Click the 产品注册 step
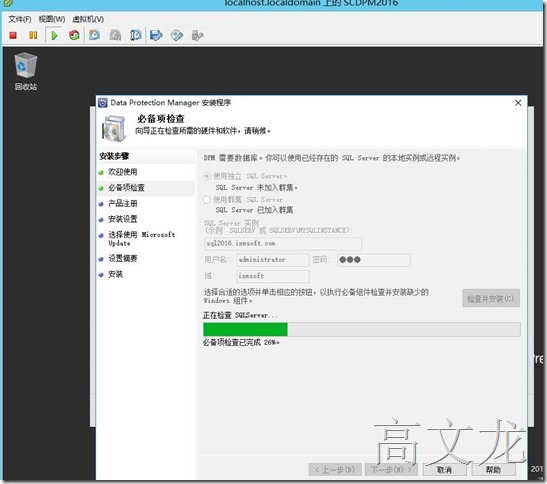Image resolution: width=547 pixels, height=484 pixels. click(122, 203)
